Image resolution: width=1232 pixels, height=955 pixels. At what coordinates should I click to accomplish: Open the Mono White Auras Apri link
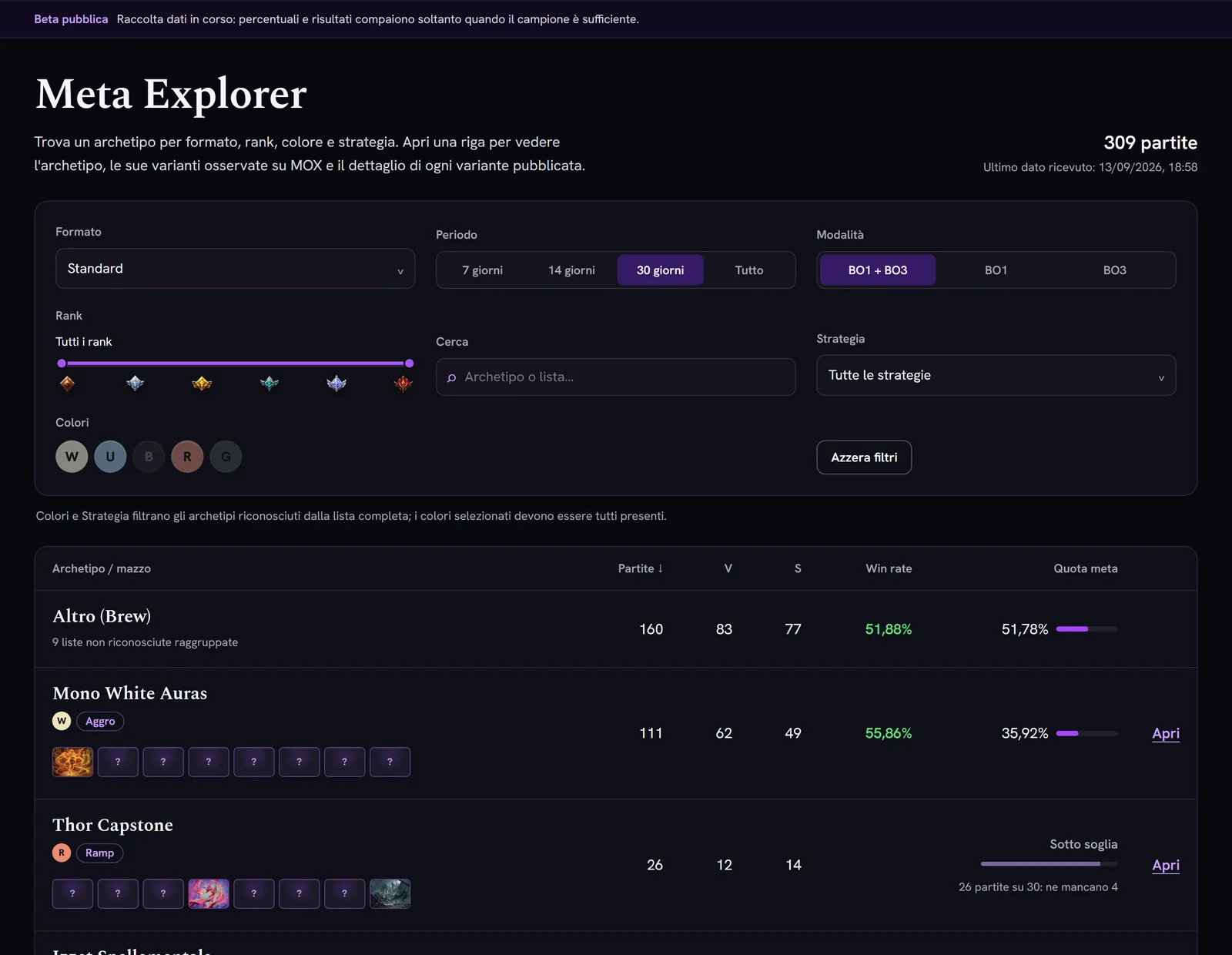pyautogui.click(x=1166, y=733)
